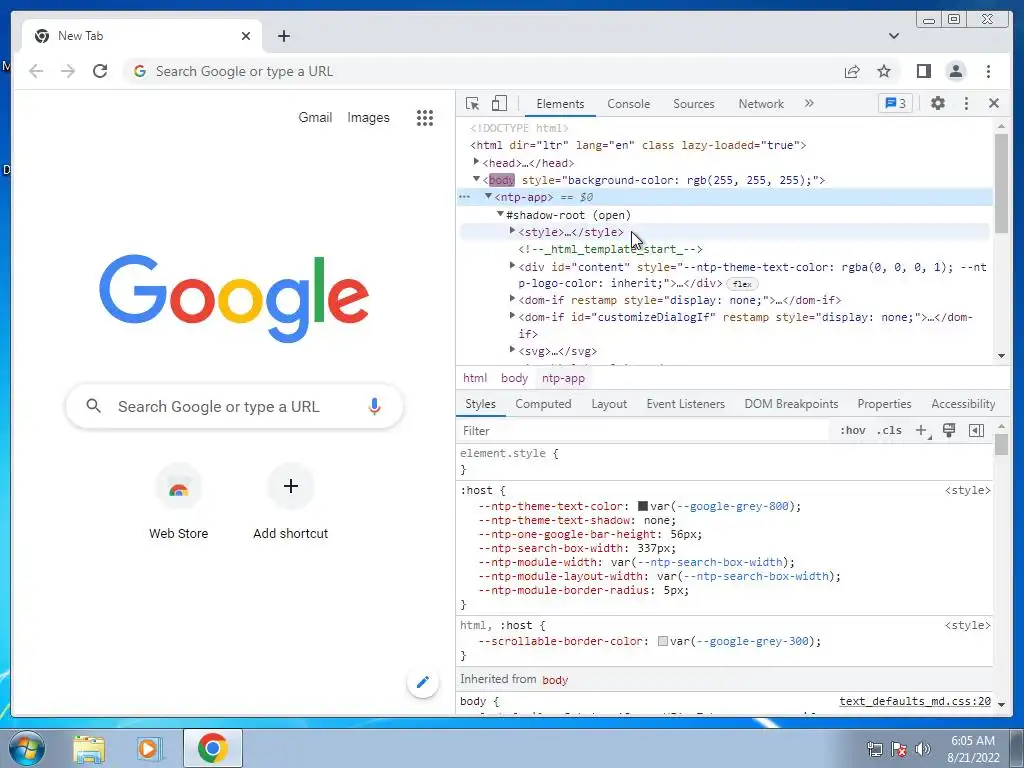Select html in the breadcrumb bar
The height and width of the screenshot is (768, 1024).
(x=475, y=378)
